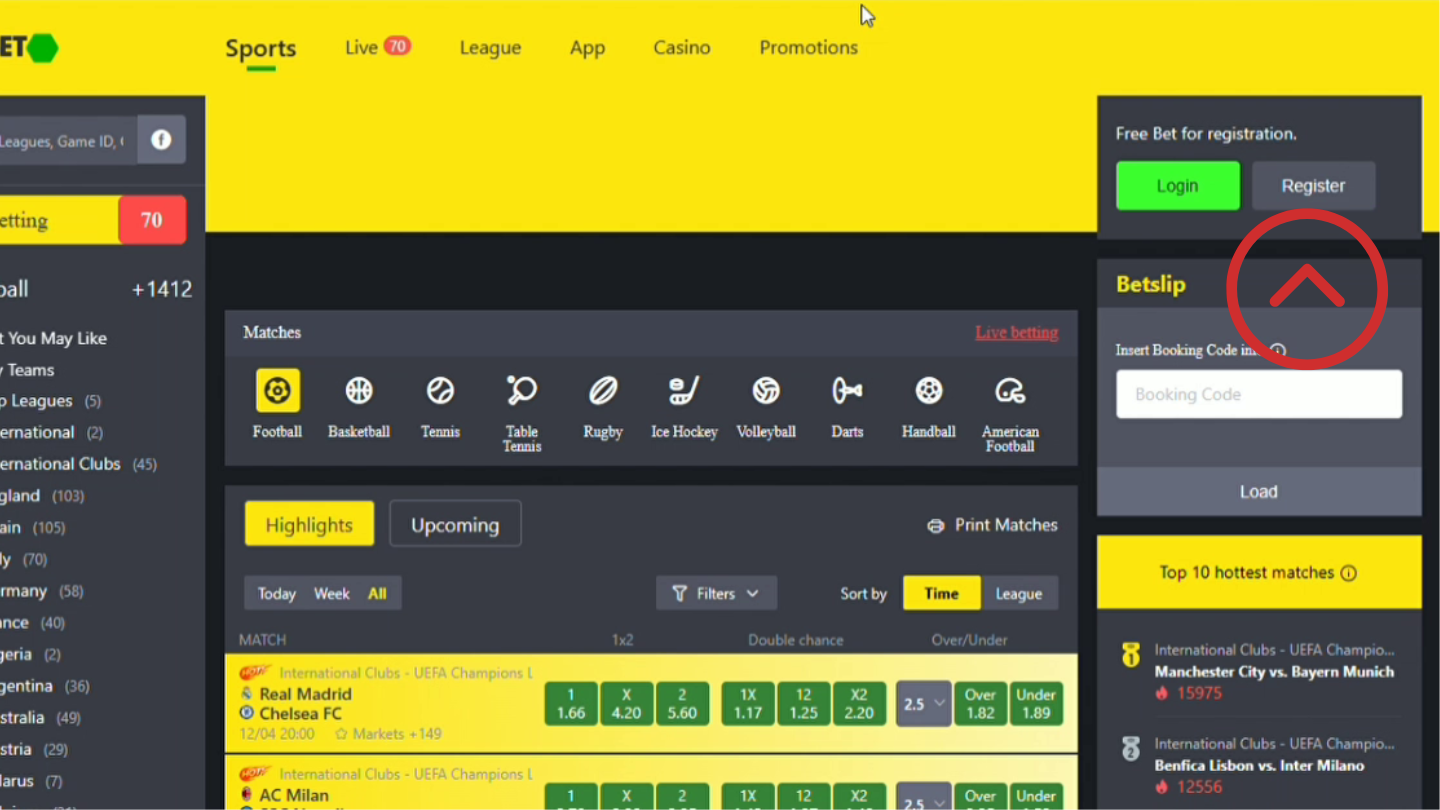Open the England (103) league list

pyautogui.click(x=42, y=496)
